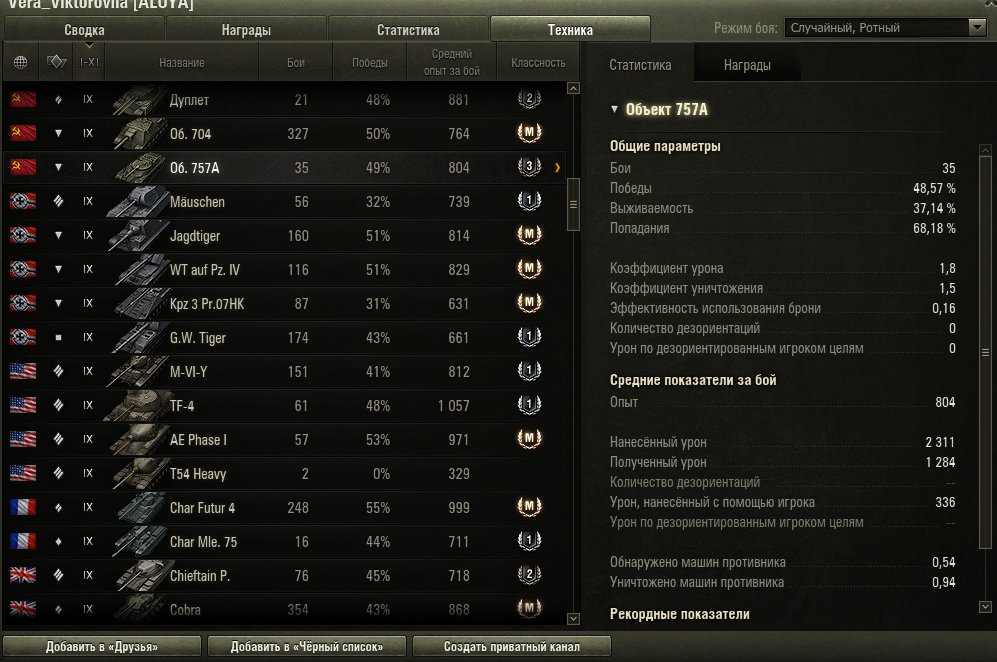Image resolution: width=997 pixels, height=662 pixels.
Task: Click the Mäuschen tank thumbnail
Action: [x=137, y=202]
